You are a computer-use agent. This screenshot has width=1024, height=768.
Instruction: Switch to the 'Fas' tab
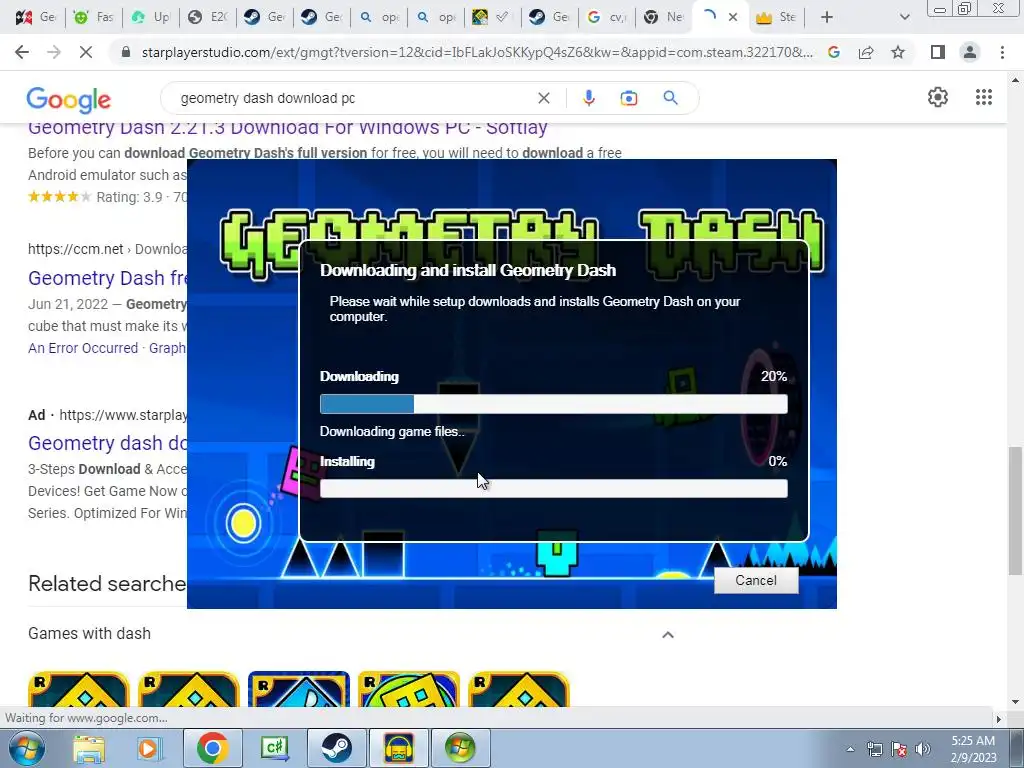click(93, 17)
